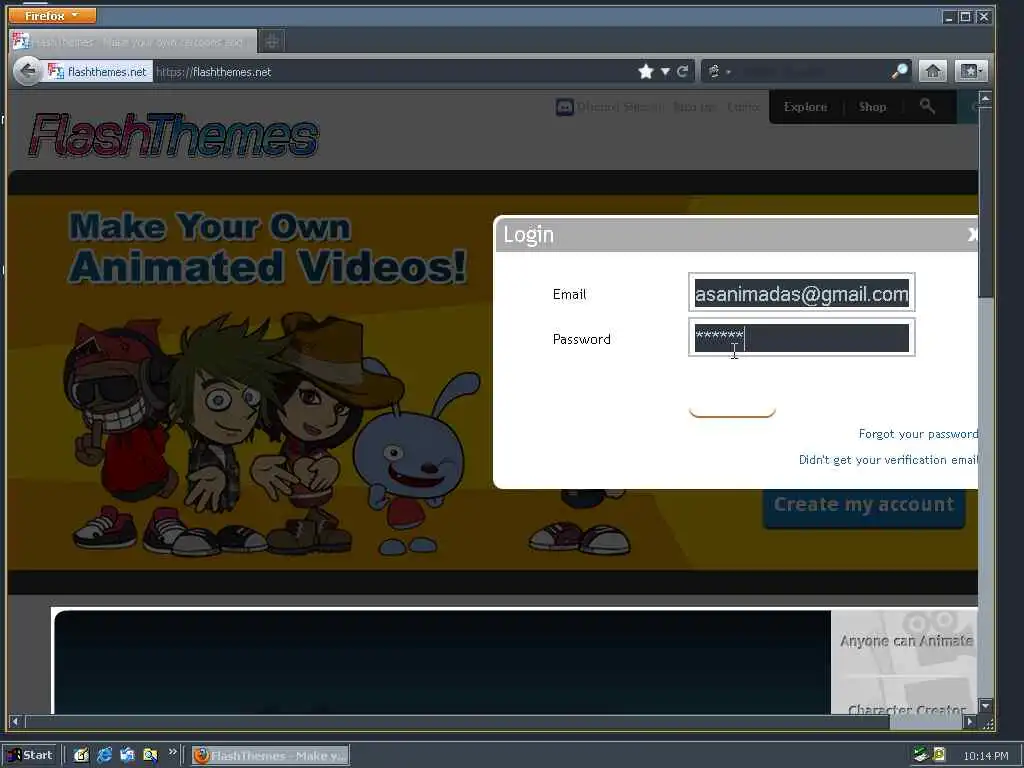This screenshot has height=768, width=1024.
Task: Click the FlashThemes logo
Action: pyautogui.click(x=173, y=135)
